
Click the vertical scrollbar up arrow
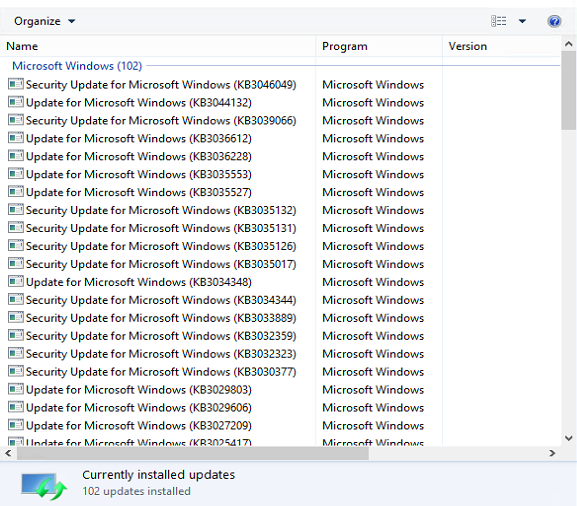pyautogui.click(x=569, y=44)
